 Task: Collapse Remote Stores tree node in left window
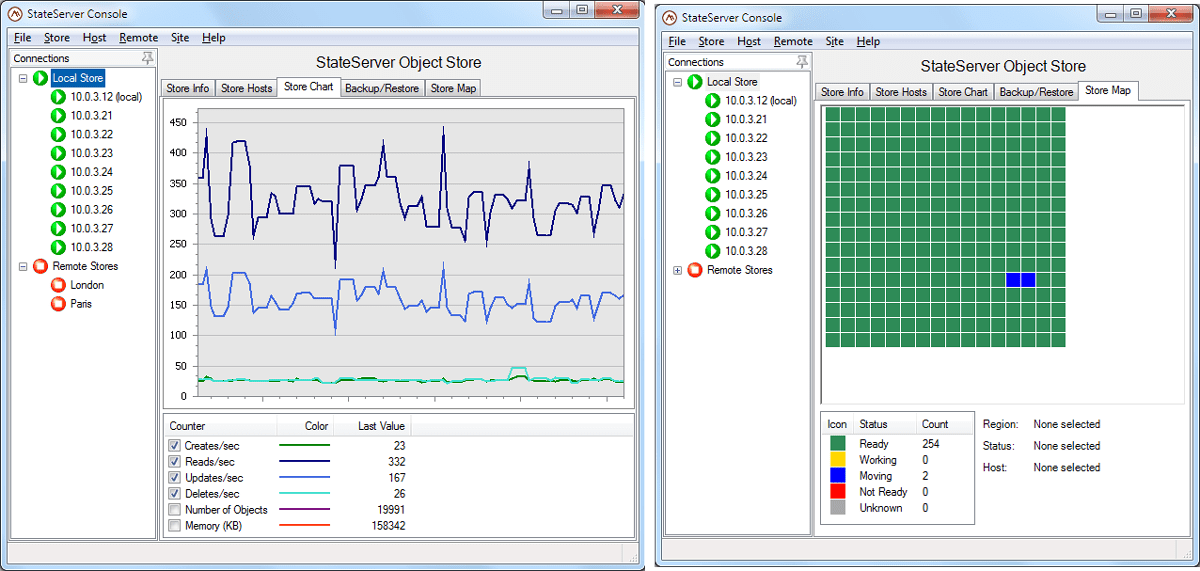[23, 266]
